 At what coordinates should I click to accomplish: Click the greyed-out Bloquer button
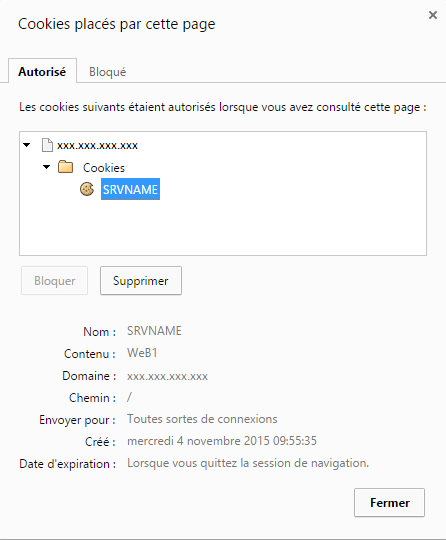coord(54,280)
